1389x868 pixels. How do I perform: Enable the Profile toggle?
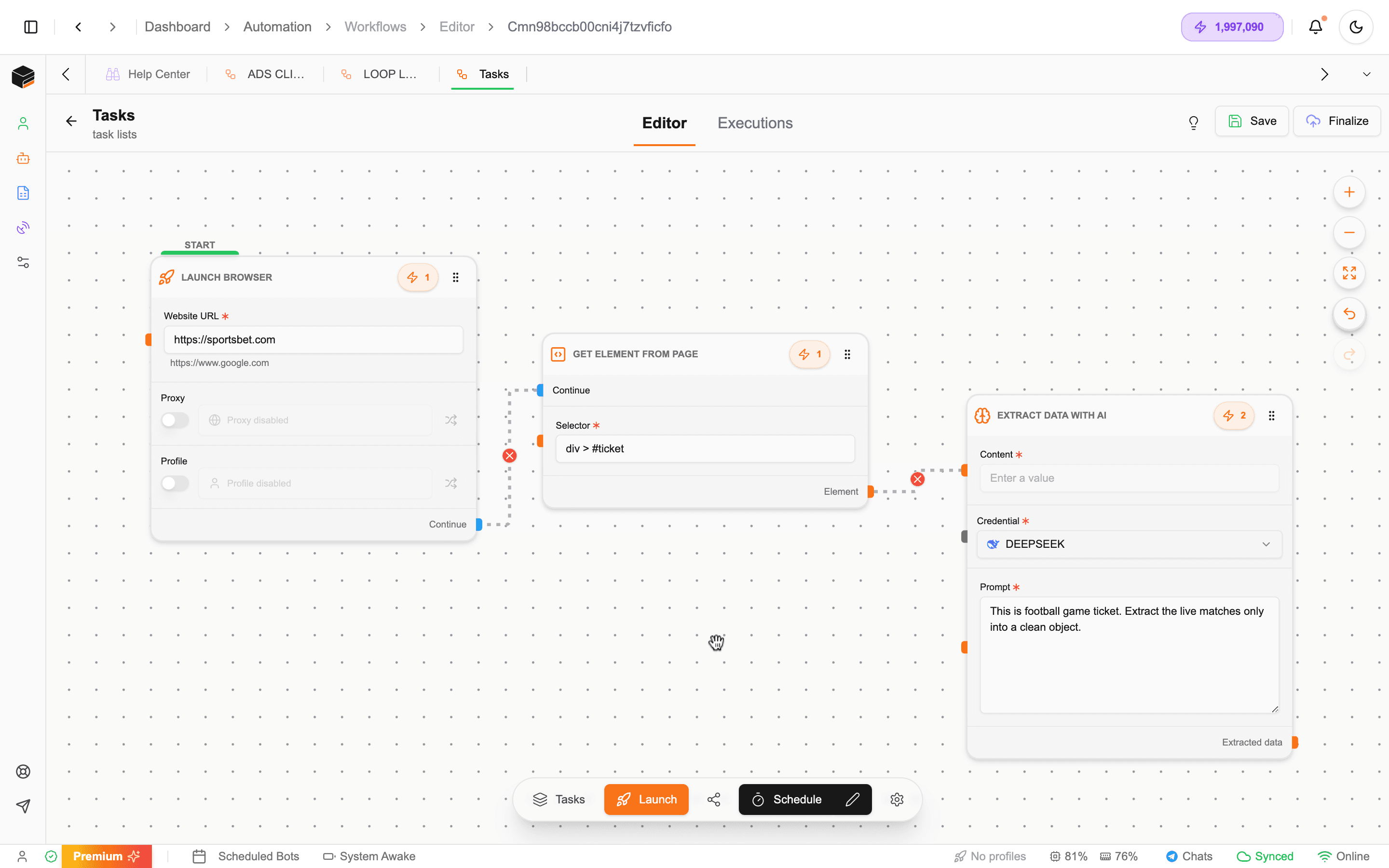tap(175, 483)
